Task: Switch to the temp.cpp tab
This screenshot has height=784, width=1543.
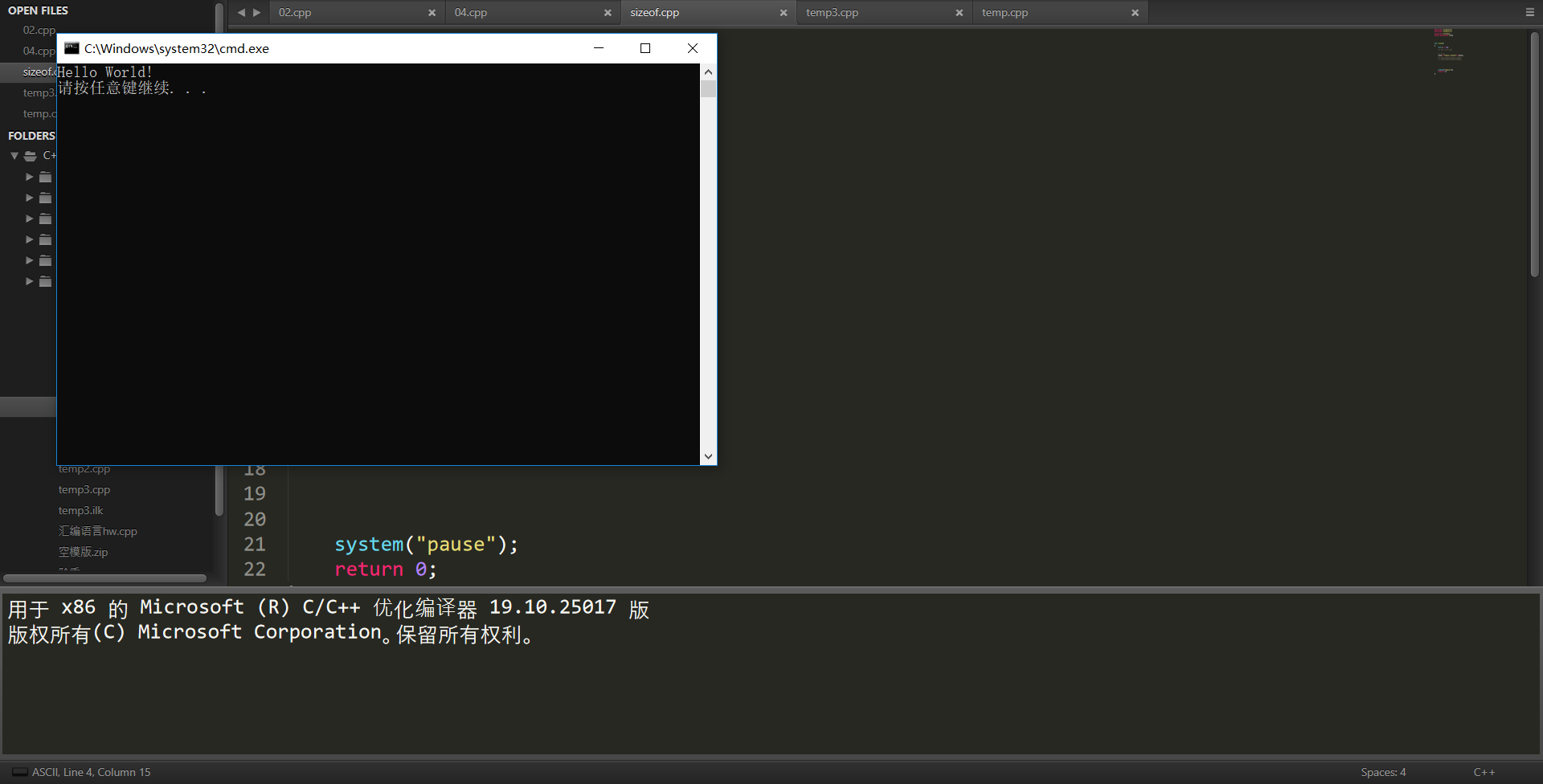Action: point(1005,13)
